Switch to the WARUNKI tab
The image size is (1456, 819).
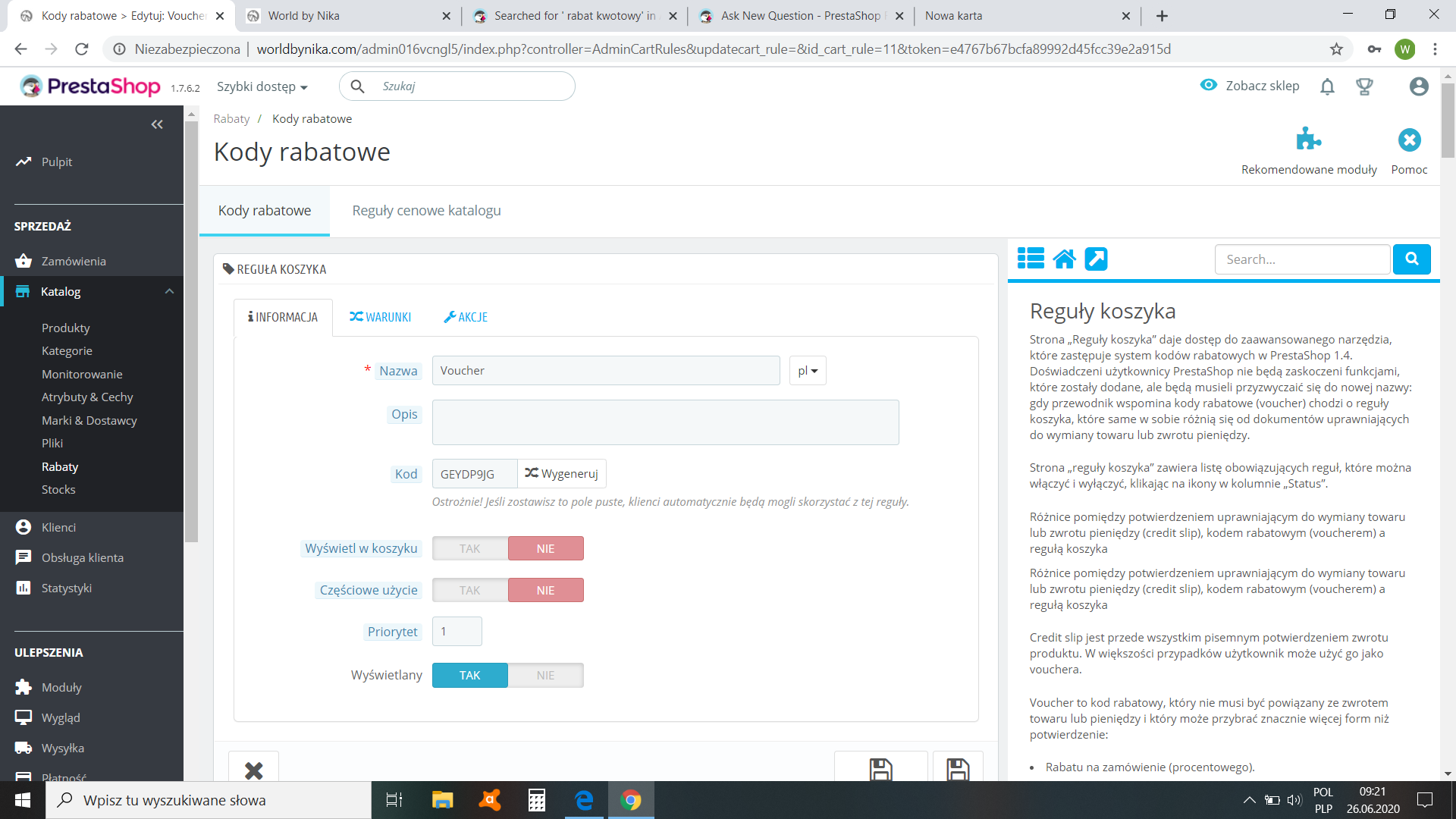(x=380, y=317)
